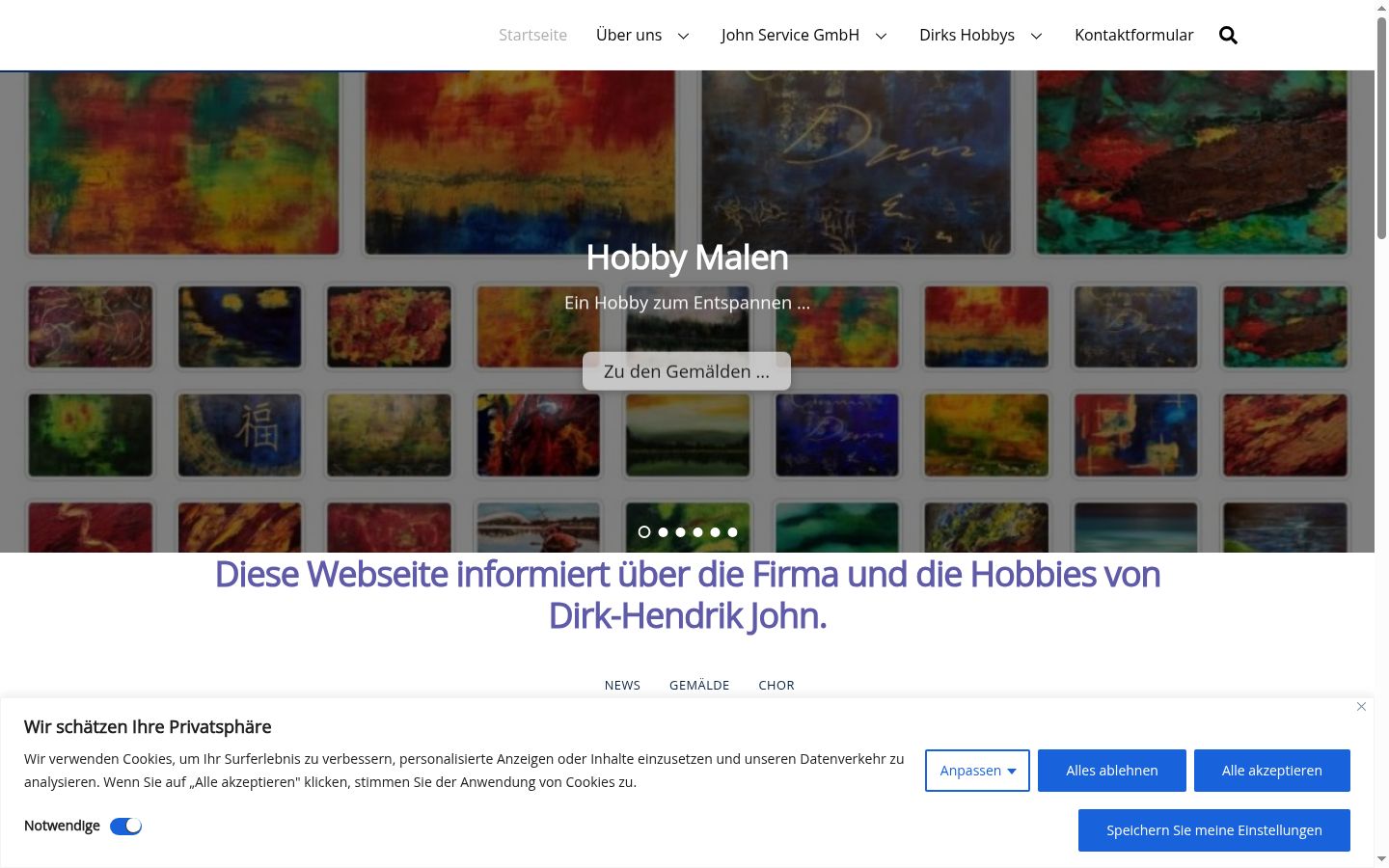This screenshot has height=868, width=1389.
Task: Save settings with Speichern Sie meine Einstellungen
Action: pyautogui.click(x=1214, y=830)
